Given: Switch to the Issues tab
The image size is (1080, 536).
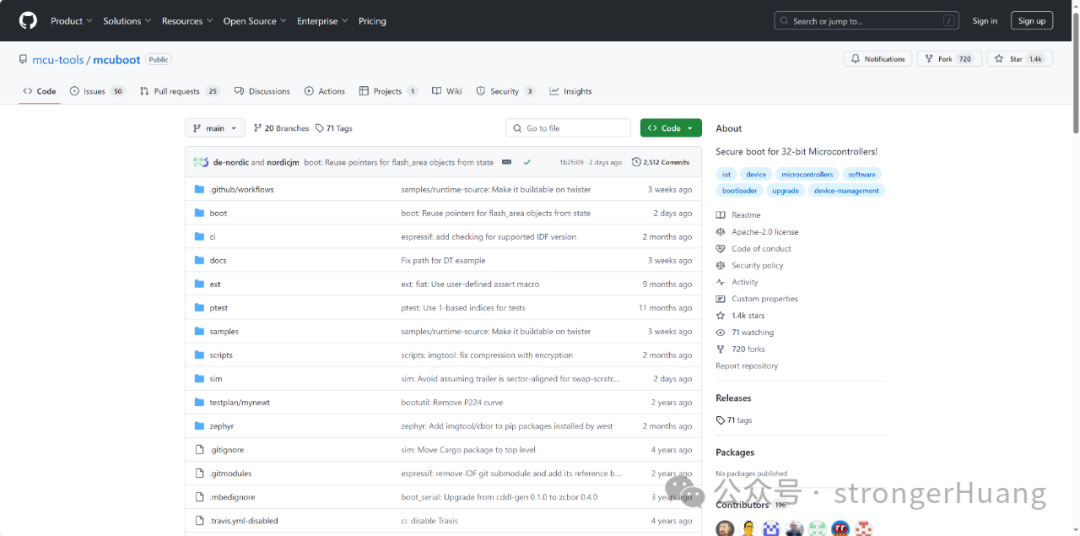Looking at the screenshot, I should (97, 91).
